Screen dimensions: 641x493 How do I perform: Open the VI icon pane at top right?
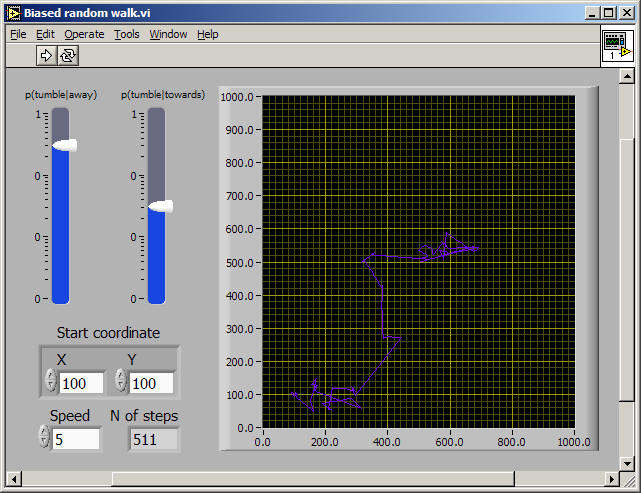point(617,45)
